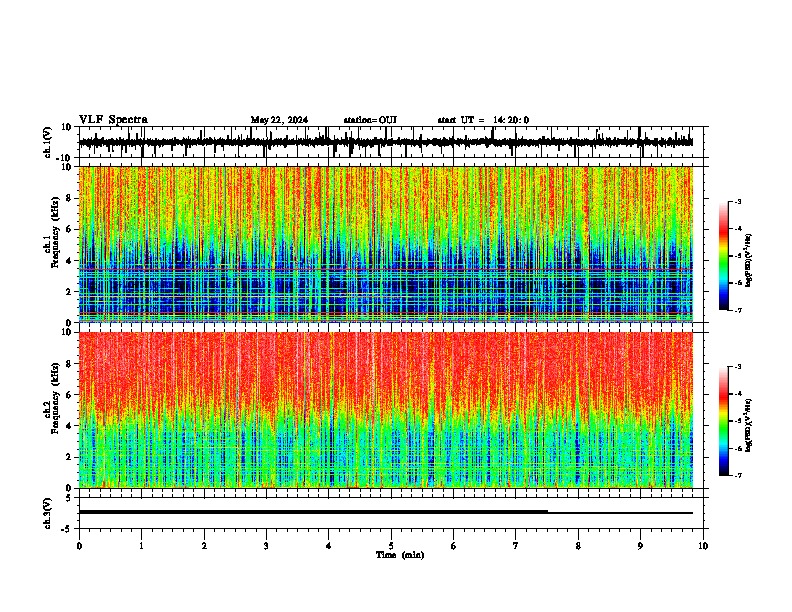Click the "Time (min)" x-axis label
The image size is (792, 612).
click(400, 555)
